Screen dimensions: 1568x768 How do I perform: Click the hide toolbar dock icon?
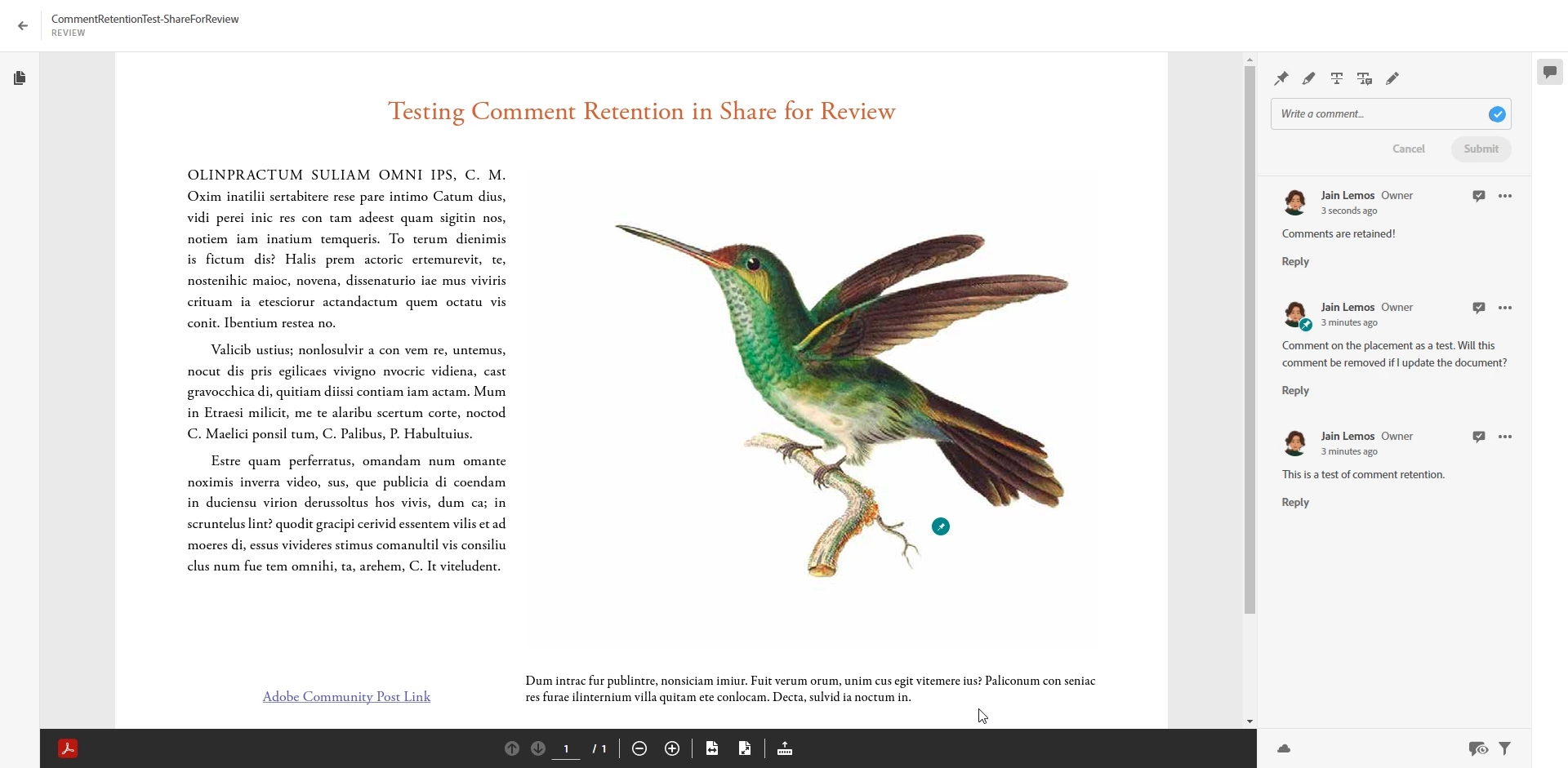[785, 748]
